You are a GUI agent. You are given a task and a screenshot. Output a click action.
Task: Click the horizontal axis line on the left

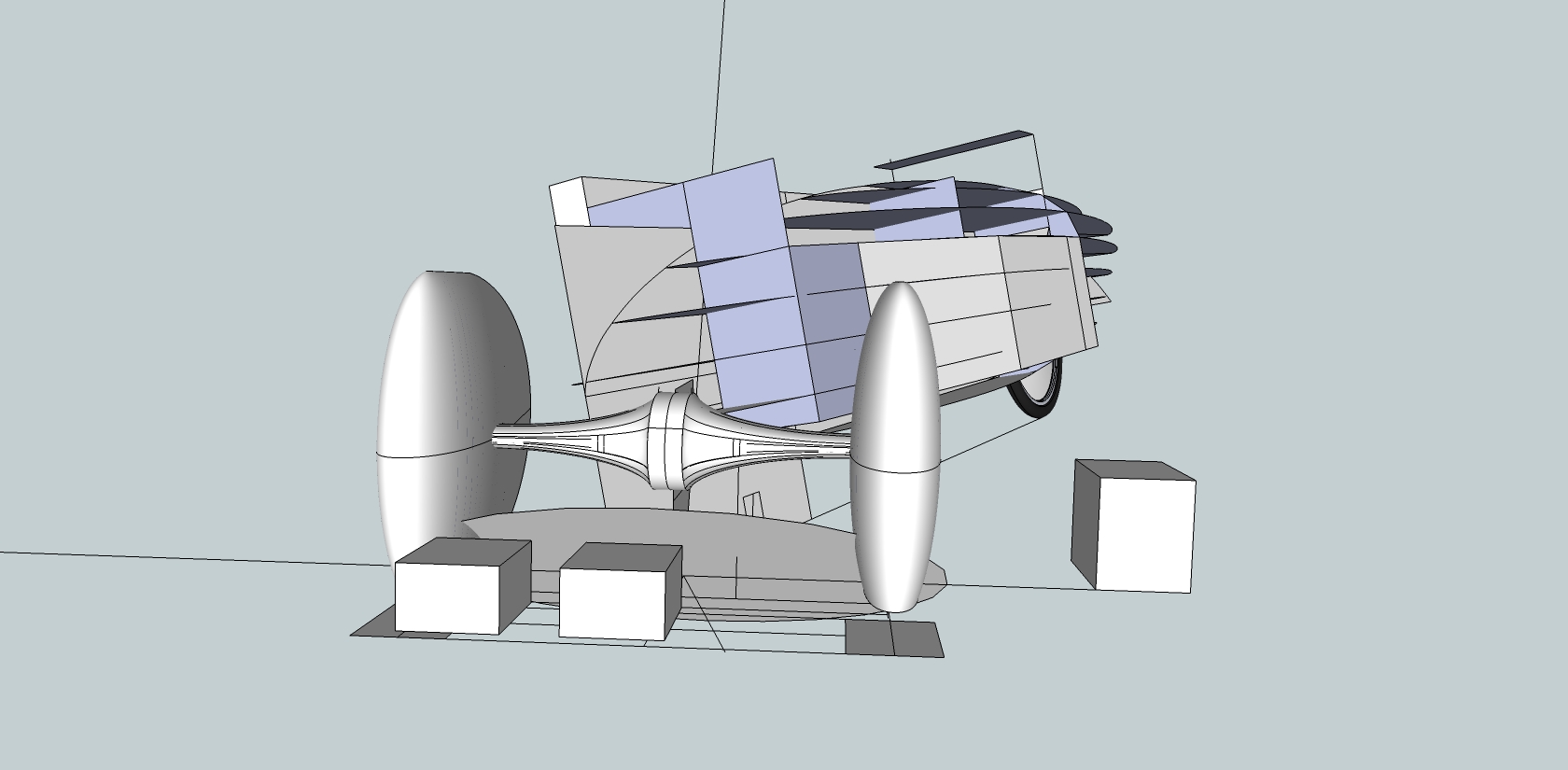187,558
